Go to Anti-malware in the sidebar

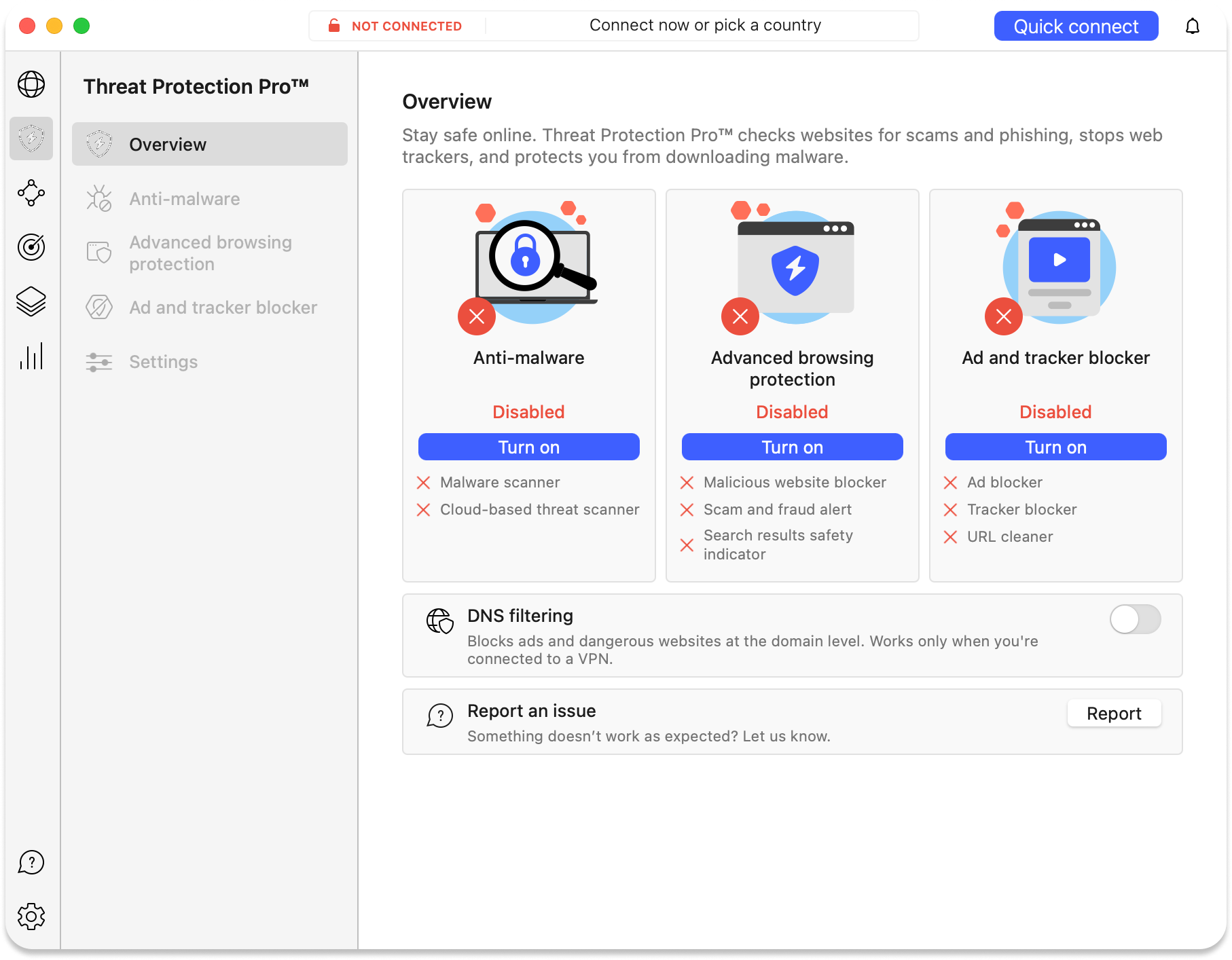point(184,199)
